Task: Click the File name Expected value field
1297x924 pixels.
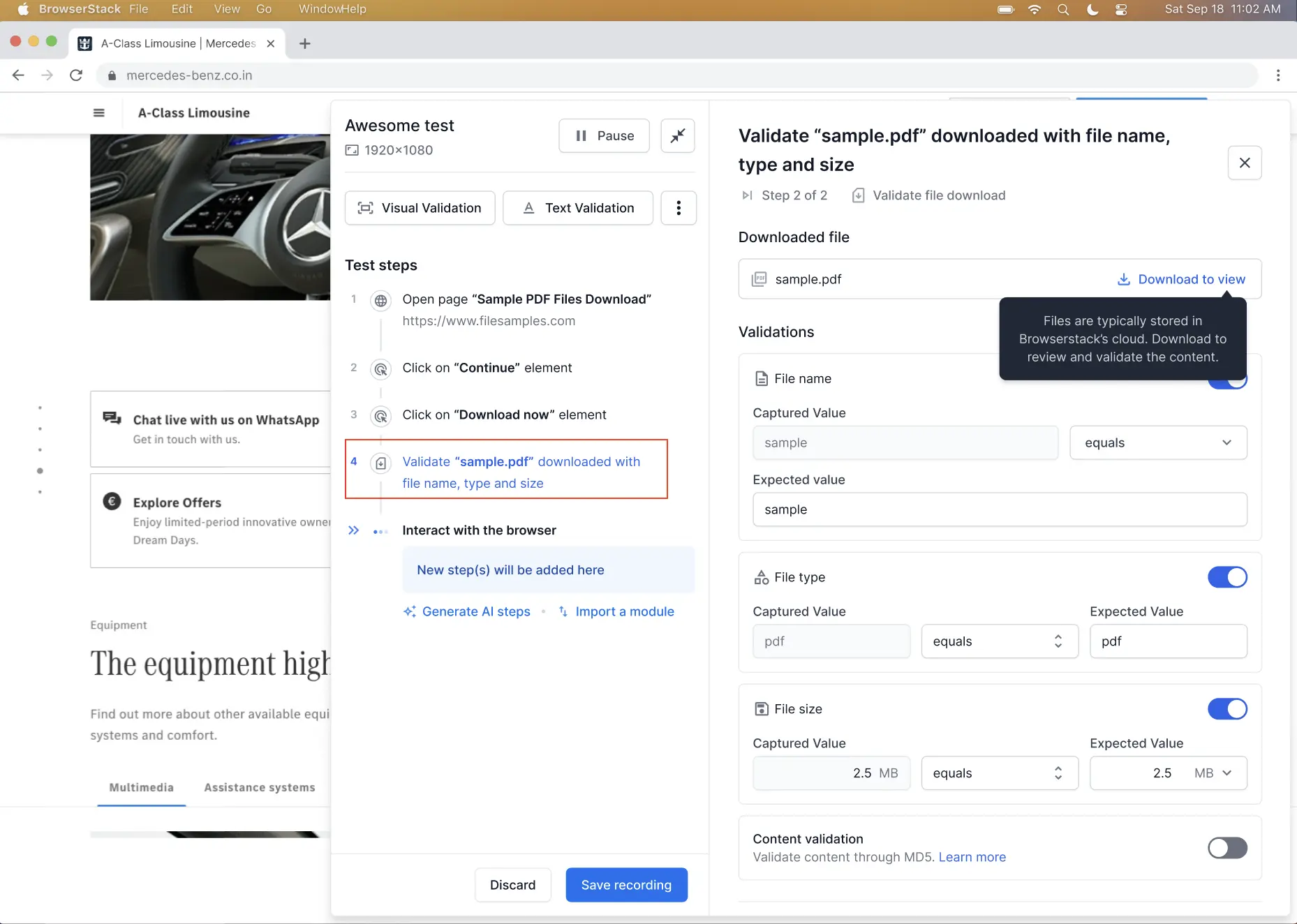Action: (x=999, y=509)
